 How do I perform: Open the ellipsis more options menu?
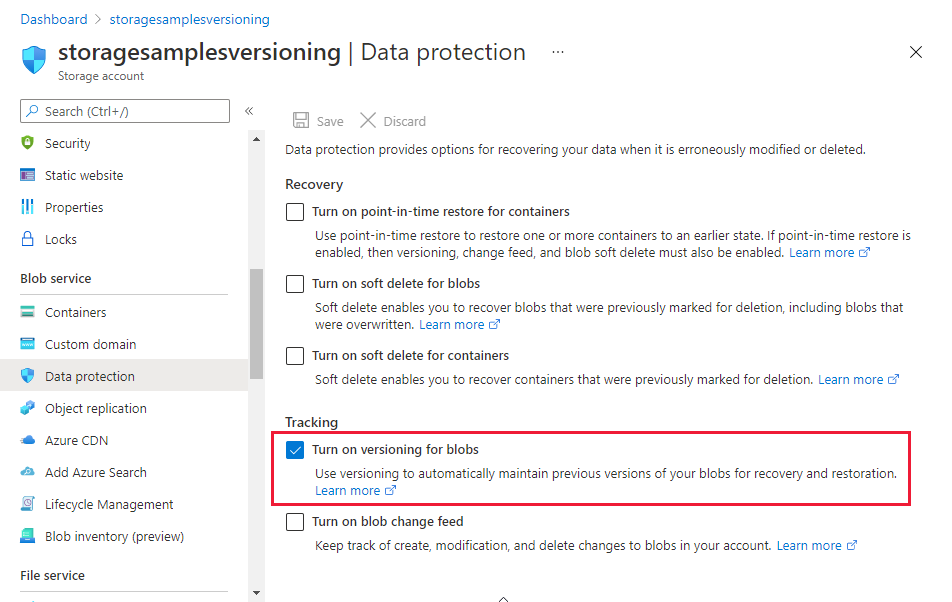tap(558, 52)
